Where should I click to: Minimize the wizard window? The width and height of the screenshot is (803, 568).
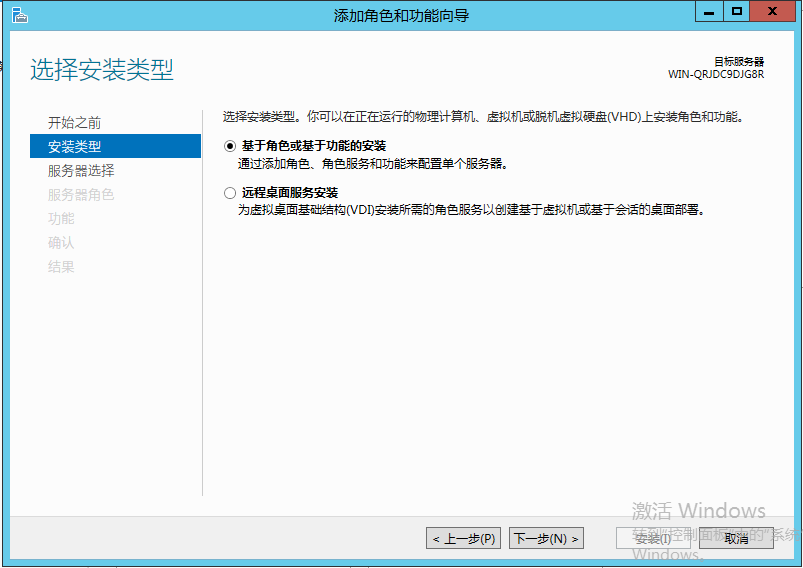(709, 11)
